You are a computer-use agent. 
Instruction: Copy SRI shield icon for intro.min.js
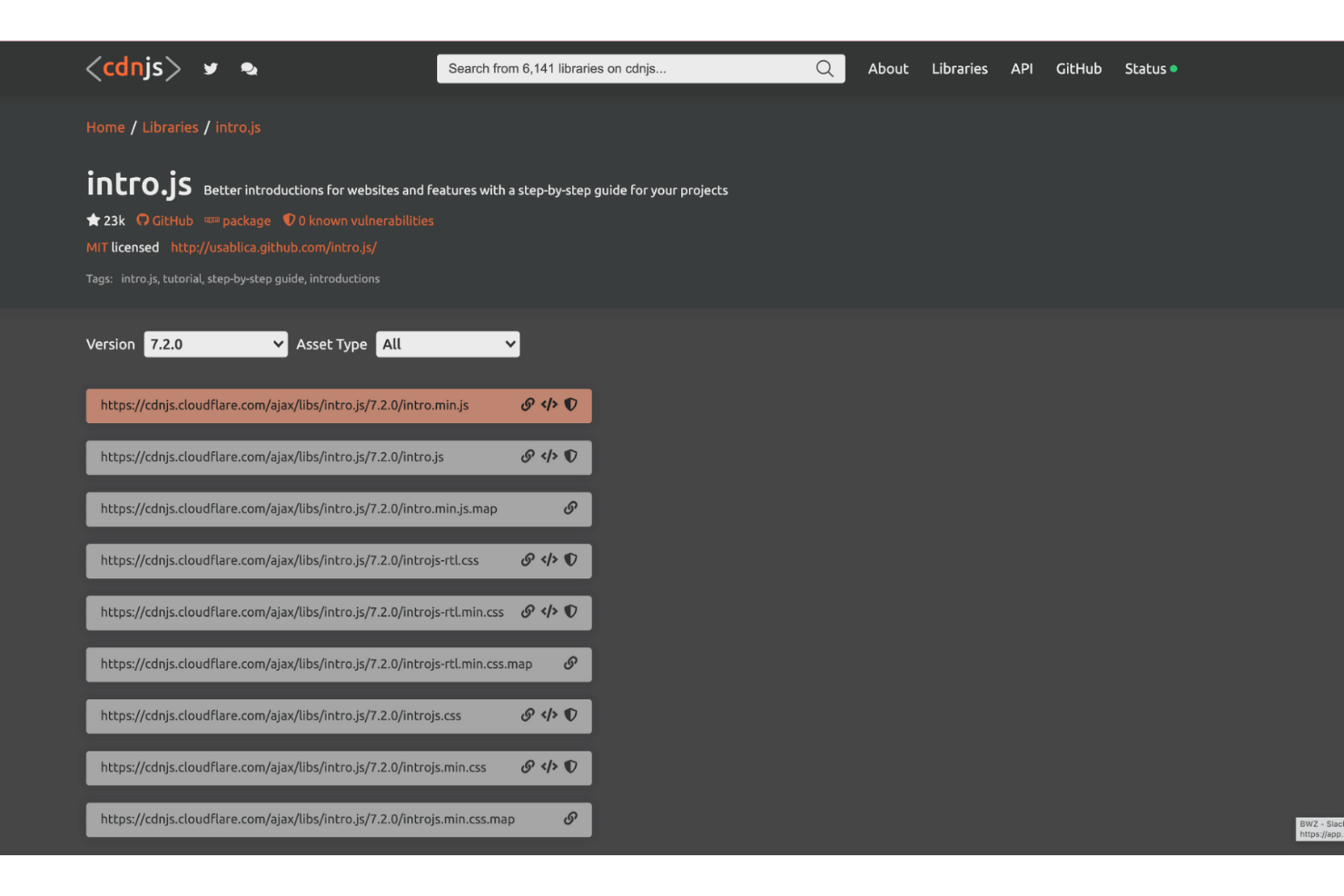click(571, 405)
